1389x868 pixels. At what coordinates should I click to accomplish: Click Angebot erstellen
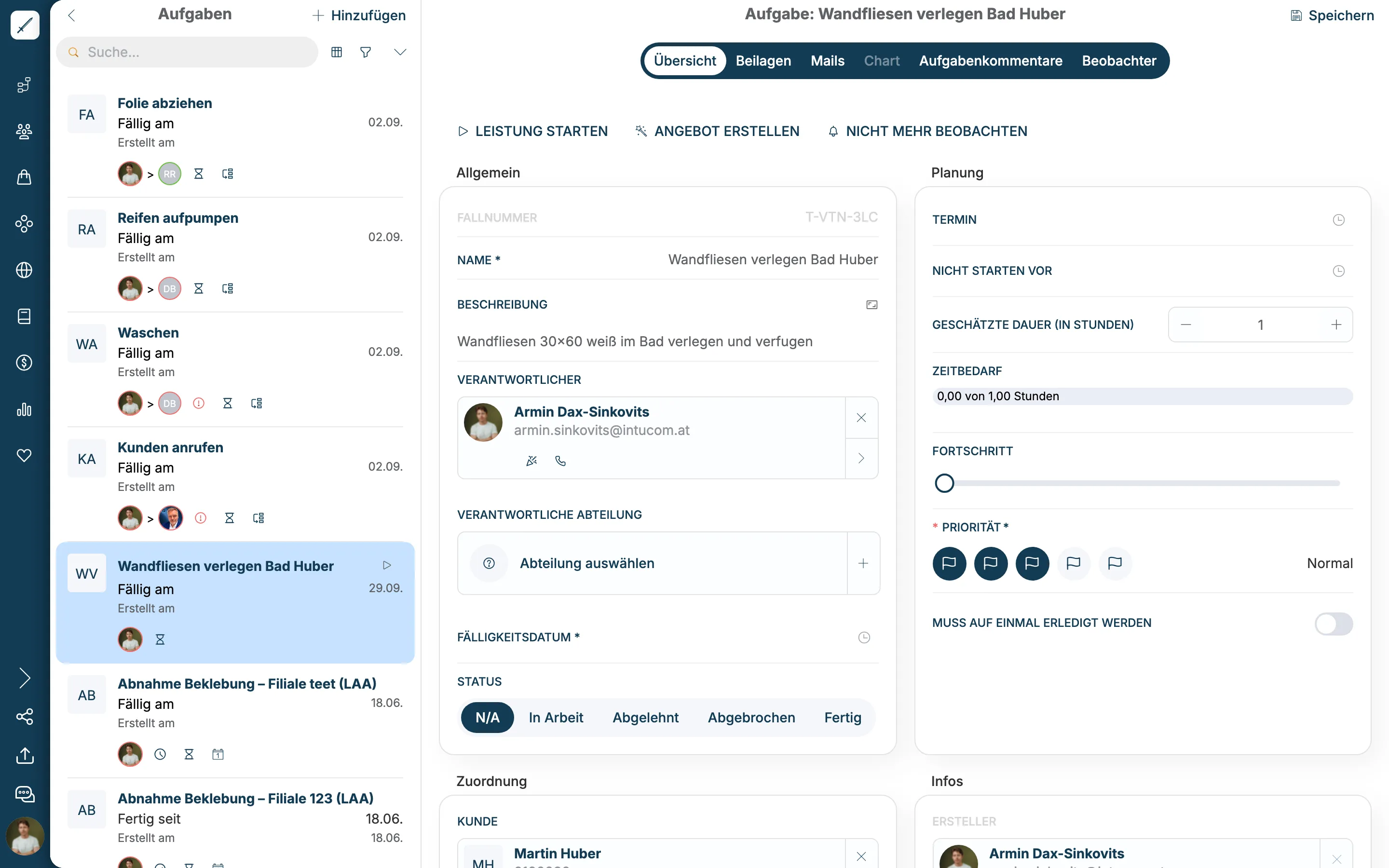point(717,132)
